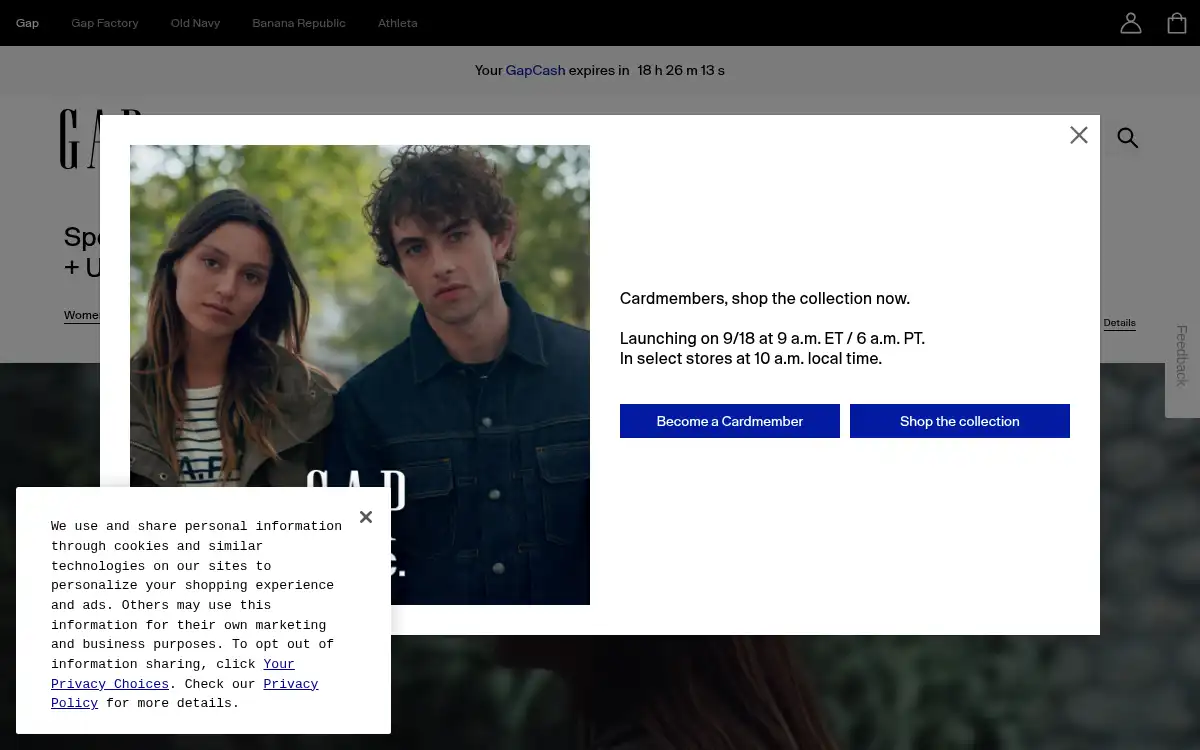
Task: Switch to the Athleta tab
Action: (x=398, y=23)
